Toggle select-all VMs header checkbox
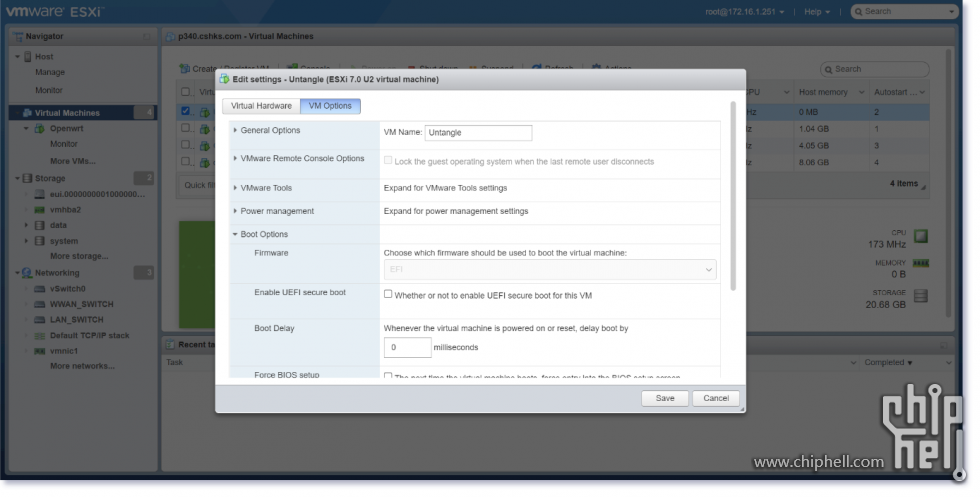The image size is (980, 497). pos(186,92)
